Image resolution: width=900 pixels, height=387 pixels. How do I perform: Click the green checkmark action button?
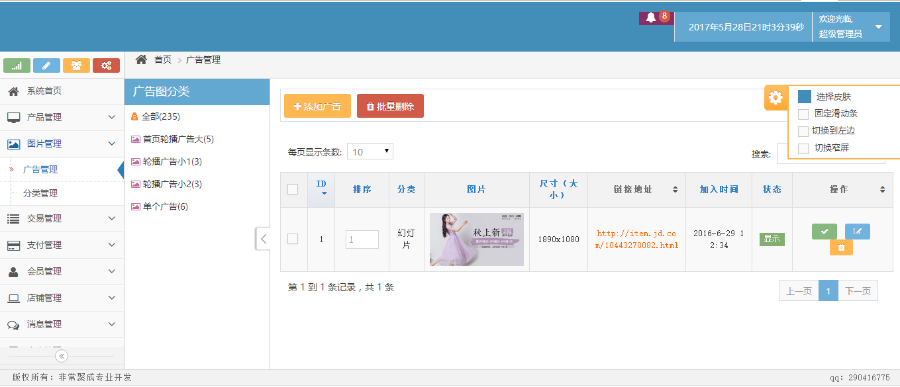824,231
